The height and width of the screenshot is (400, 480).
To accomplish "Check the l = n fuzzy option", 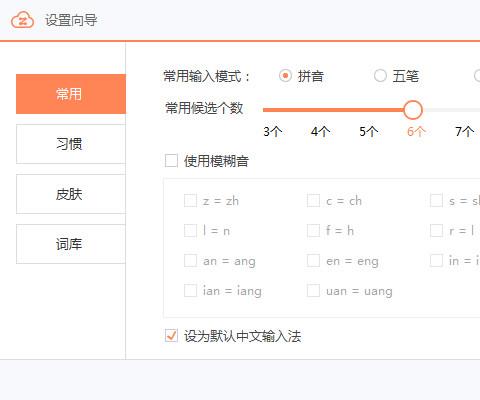I will 190,231.
